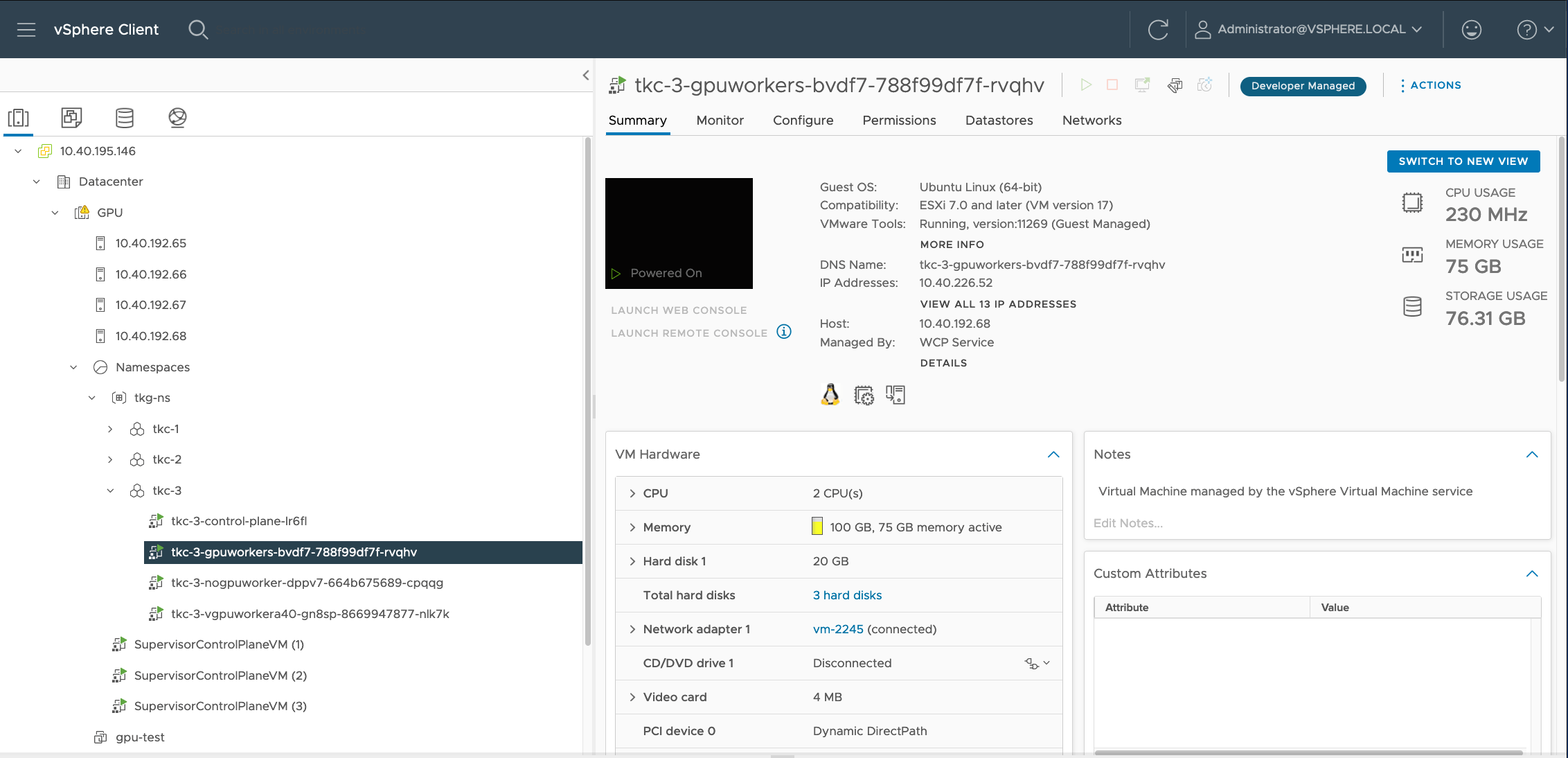Image resolution: width=1568 pixels, height=758 pixels.
Task: Expand the Memory hardware row
Action: [x=632, y=527]
